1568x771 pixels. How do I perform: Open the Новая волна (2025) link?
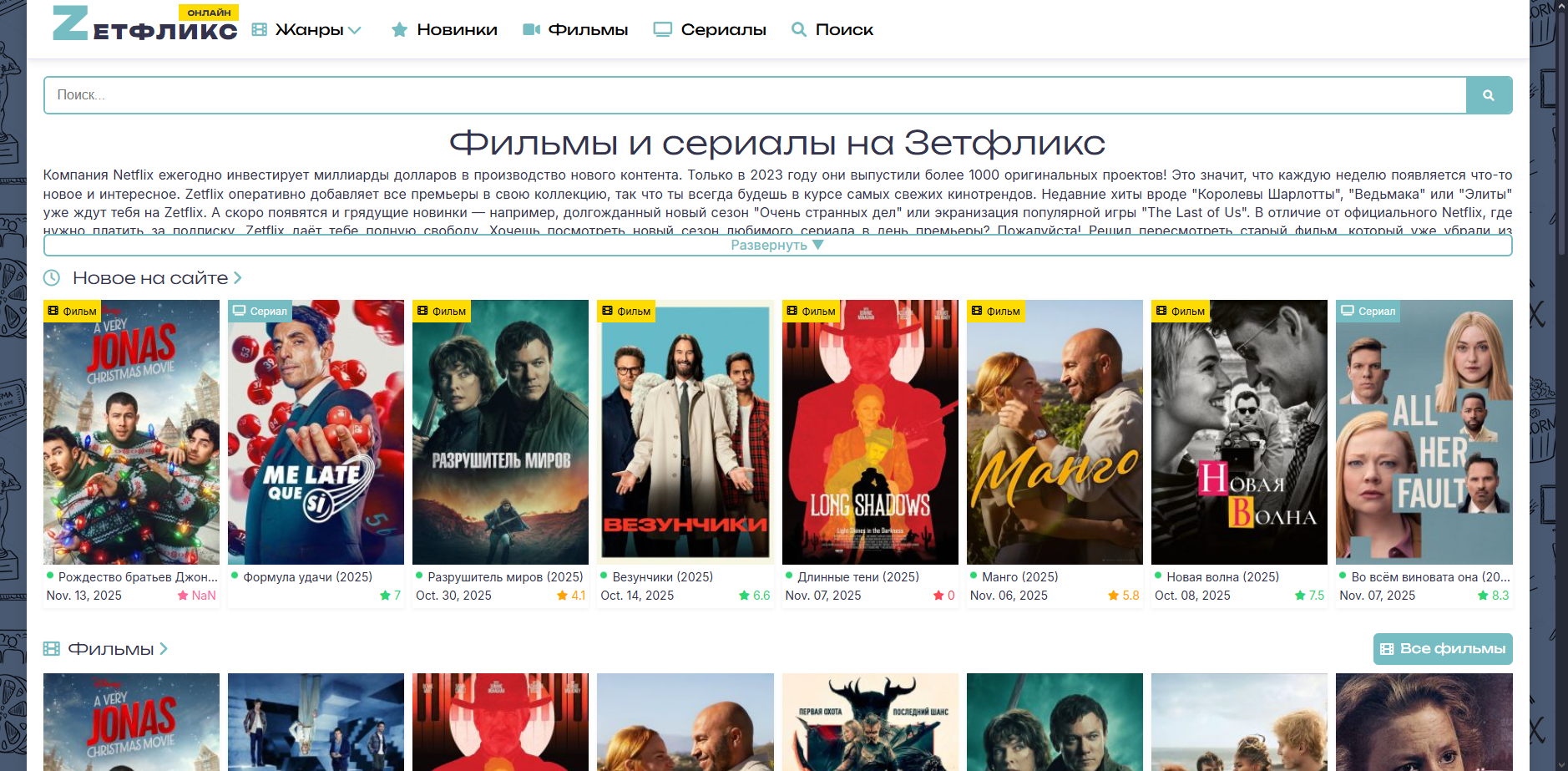coord(1222,577)
